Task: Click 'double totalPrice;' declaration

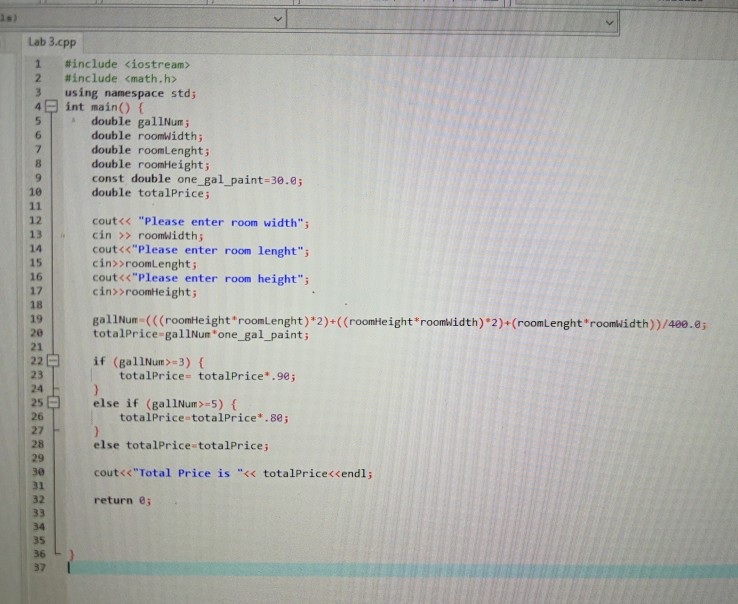Action: pos(150,193)
